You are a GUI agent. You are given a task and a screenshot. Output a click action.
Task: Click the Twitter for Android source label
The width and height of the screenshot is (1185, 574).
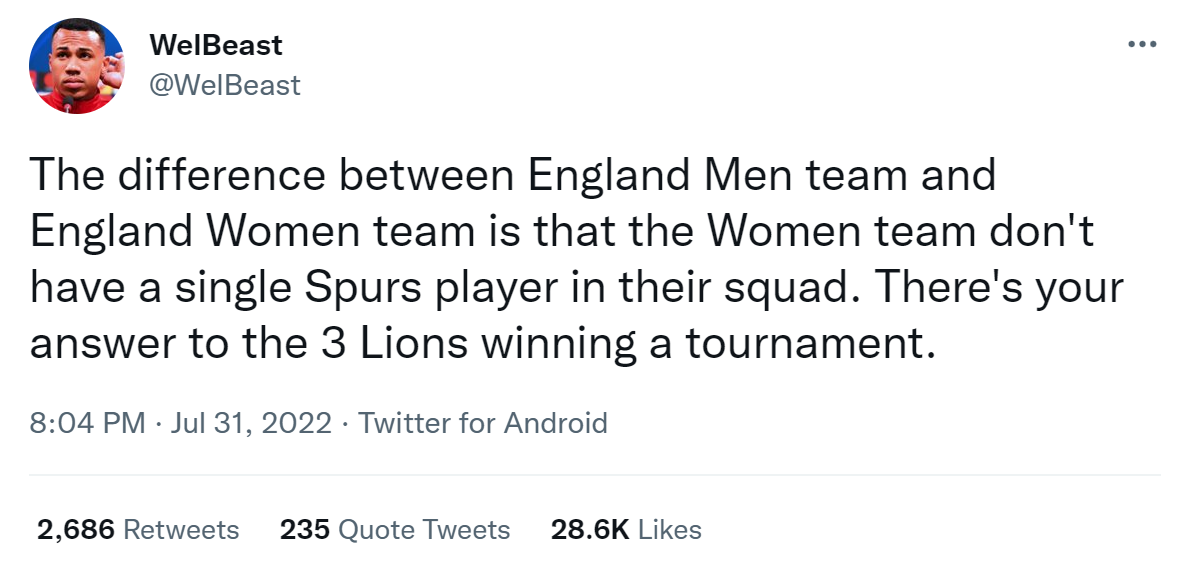pos(482,423)
